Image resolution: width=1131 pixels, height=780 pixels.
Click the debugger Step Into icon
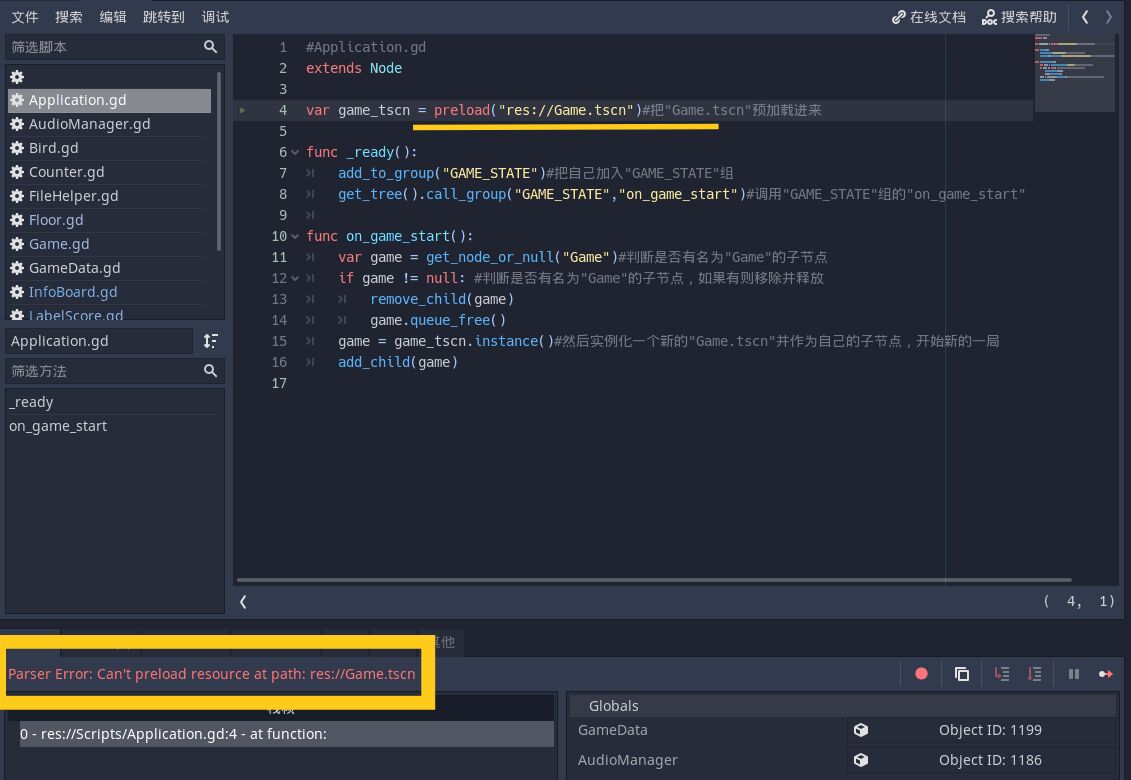(1002, 674)
